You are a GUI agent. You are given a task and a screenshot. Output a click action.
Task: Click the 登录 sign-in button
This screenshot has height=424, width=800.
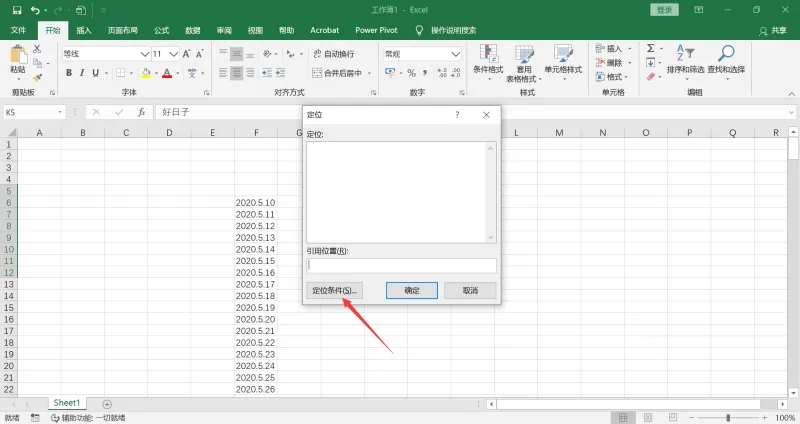point(664,10)
